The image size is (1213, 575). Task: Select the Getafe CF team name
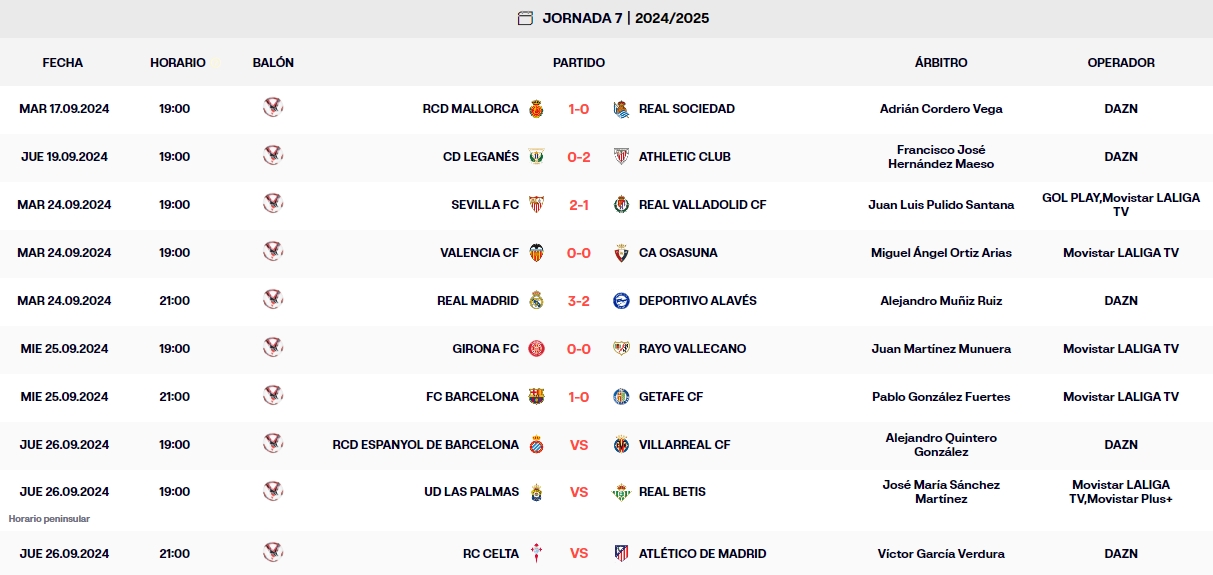tap(670, 397)
